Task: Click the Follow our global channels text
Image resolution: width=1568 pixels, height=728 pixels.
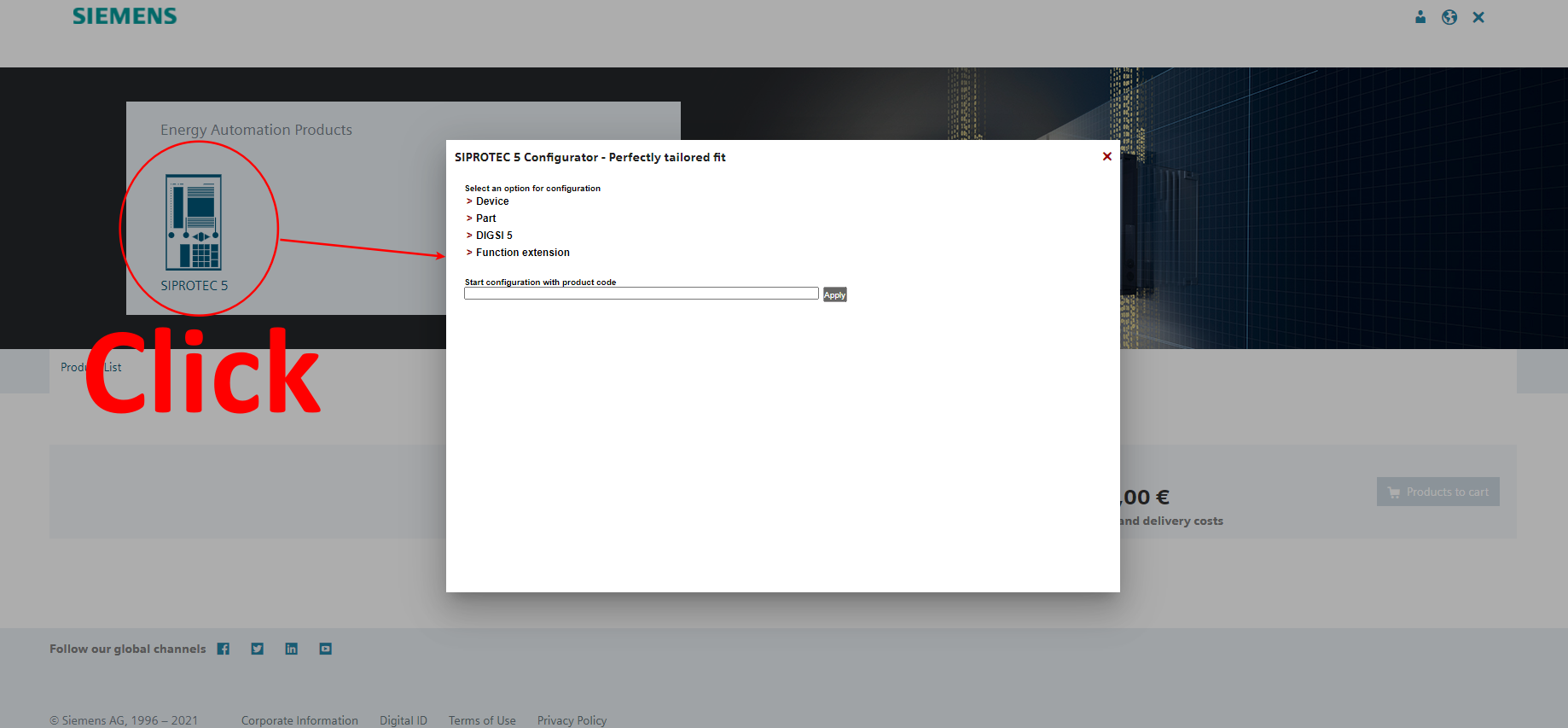Action: coord(128,649)
